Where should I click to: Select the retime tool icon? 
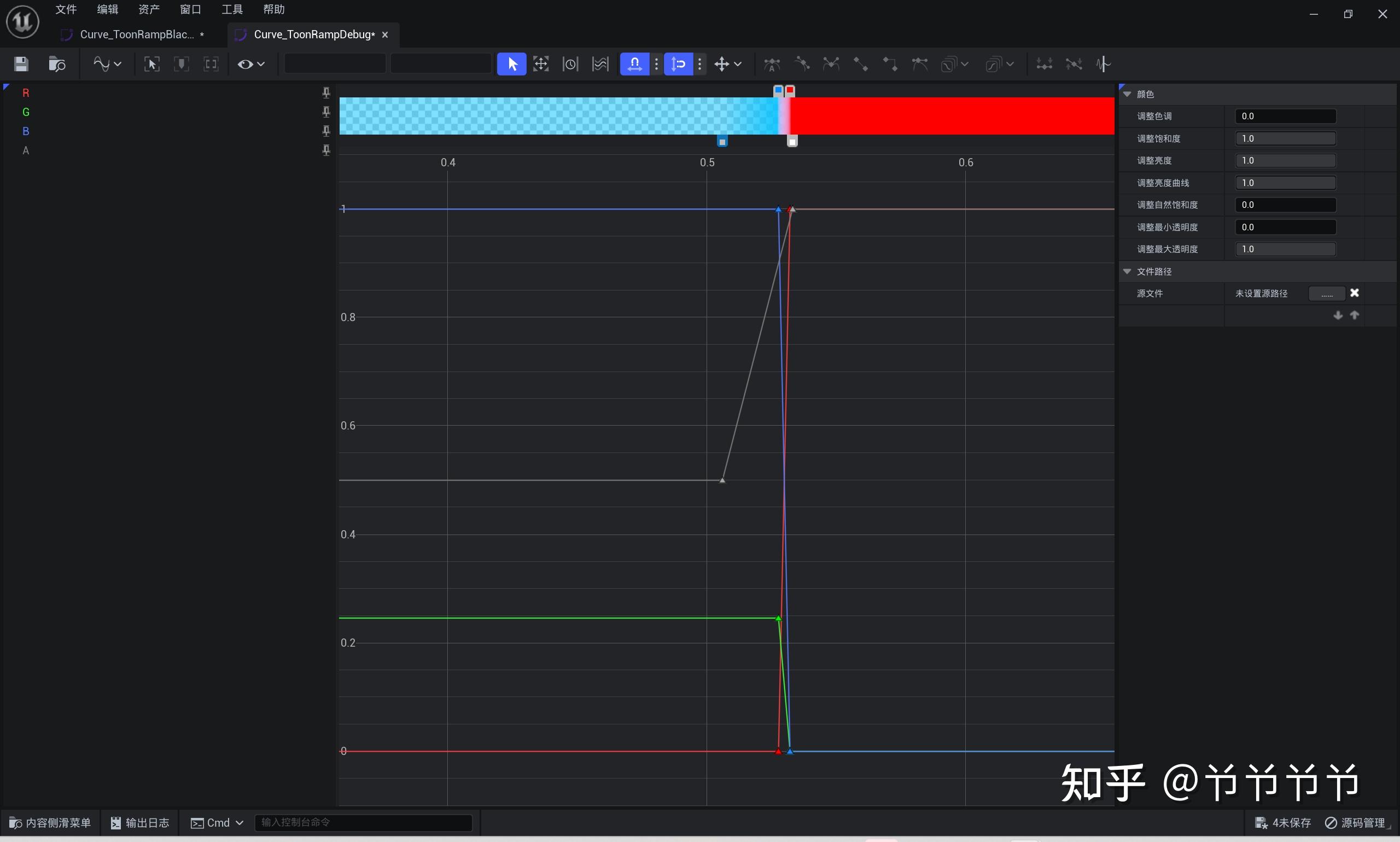(570, 63)
